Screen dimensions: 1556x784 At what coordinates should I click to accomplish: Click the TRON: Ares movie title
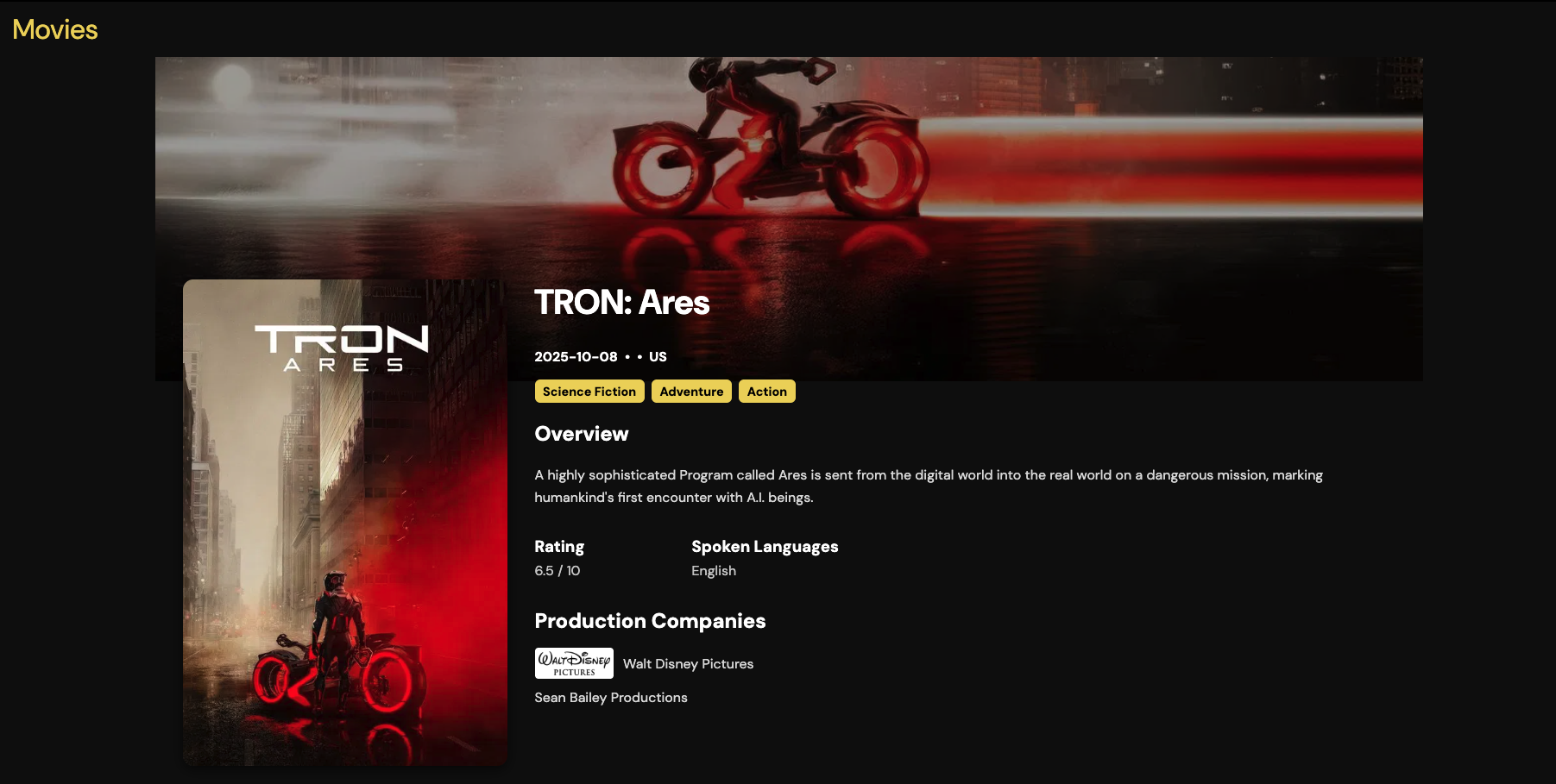coord(621,303)
